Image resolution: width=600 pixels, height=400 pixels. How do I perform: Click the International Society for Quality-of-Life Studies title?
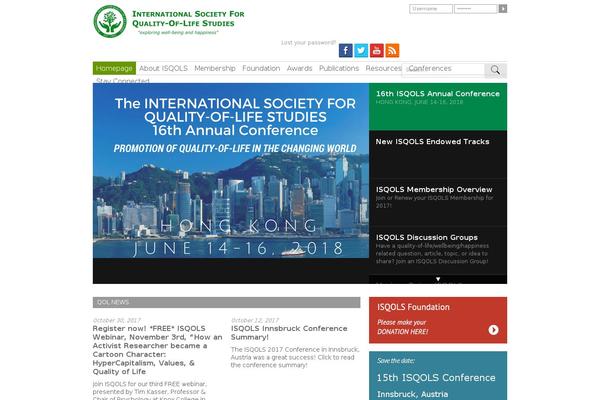pyautogui.click(x=188, y=18)
